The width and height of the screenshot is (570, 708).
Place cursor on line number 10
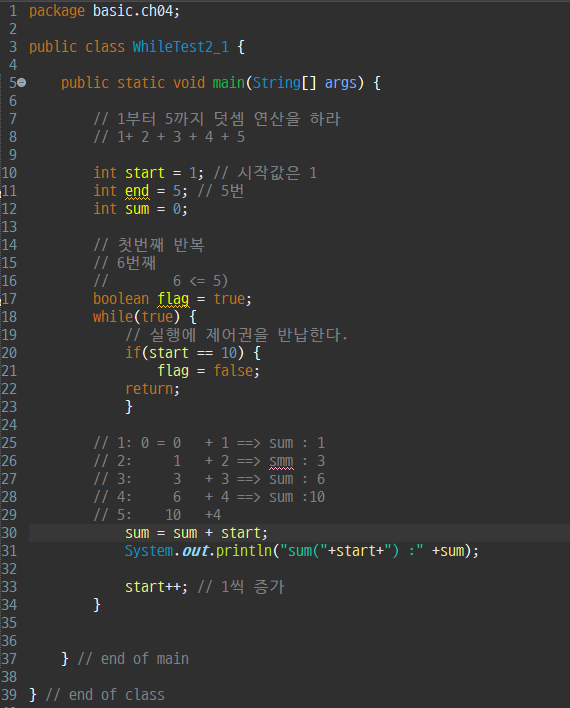(9, 173)
